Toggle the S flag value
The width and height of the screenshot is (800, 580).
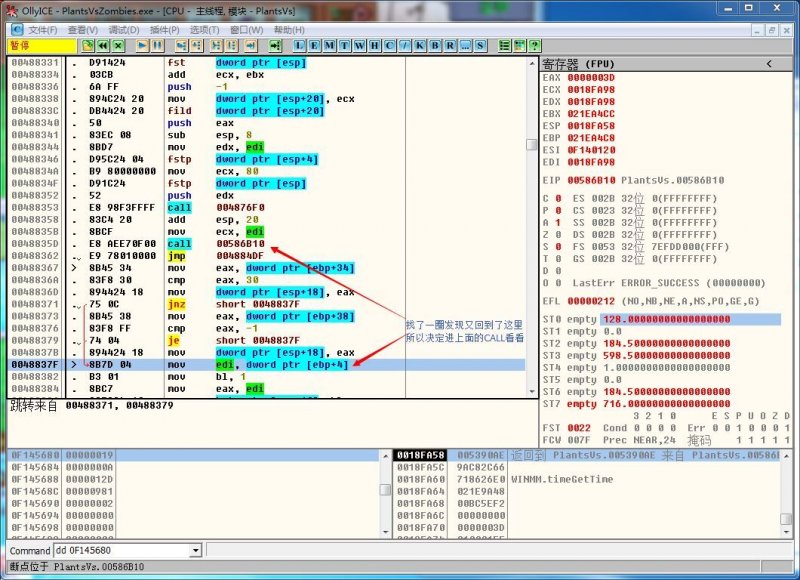pyautogui.click(x=558, y=247)
